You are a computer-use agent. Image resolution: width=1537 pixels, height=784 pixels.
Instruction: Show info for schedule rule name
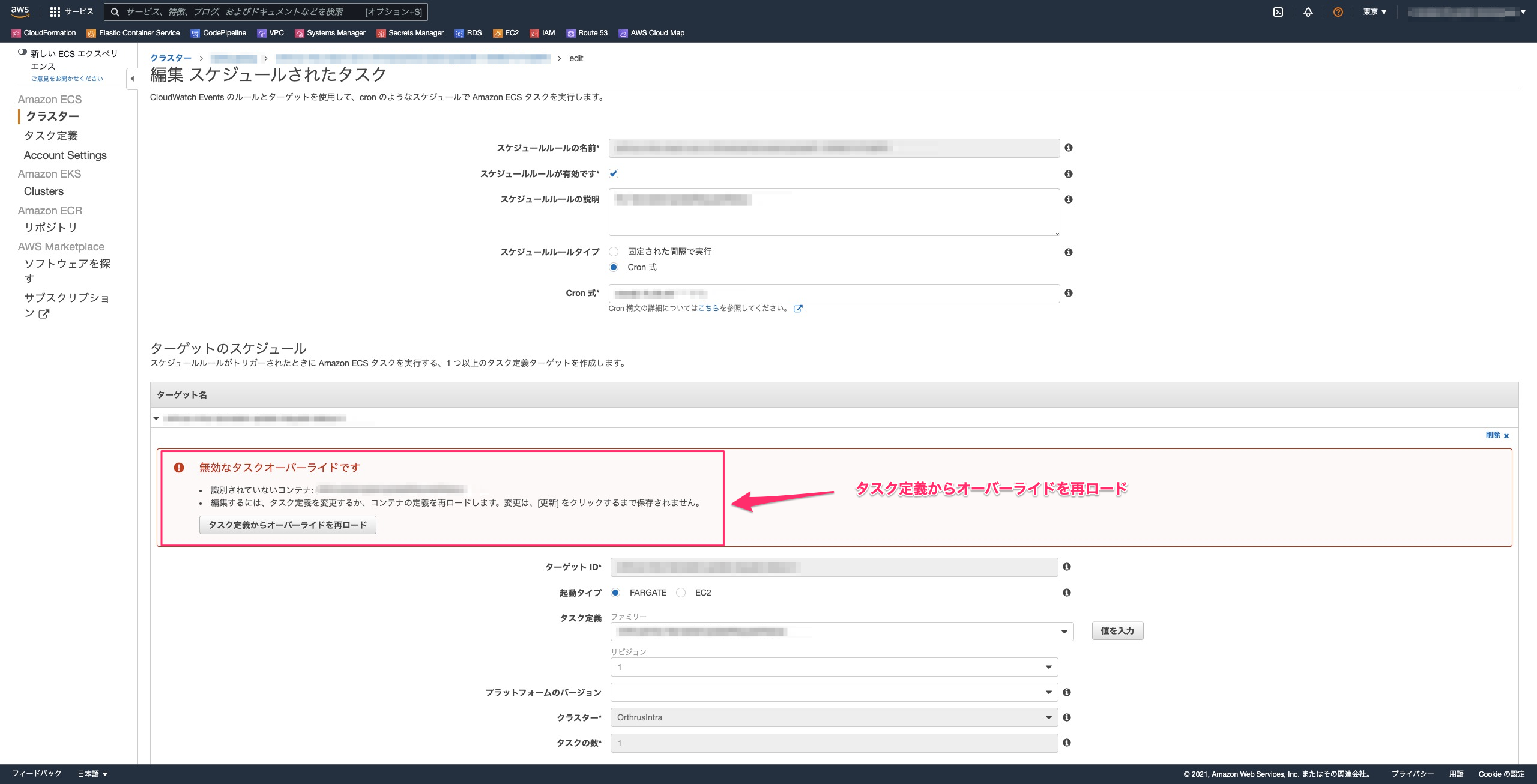pyautogui.click(x=1069, y=148)
